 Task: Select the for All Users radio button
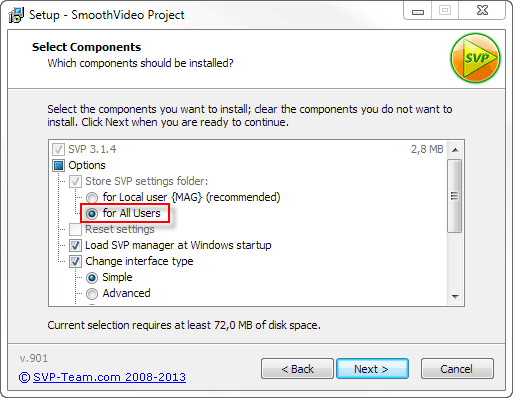[92, 213]
